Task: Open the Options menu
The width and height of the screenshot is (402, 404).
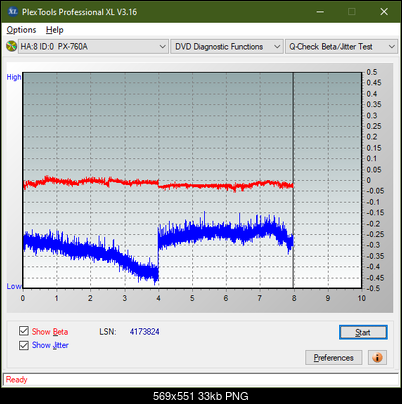Action: pyautogui.click(x=21, y=30)
